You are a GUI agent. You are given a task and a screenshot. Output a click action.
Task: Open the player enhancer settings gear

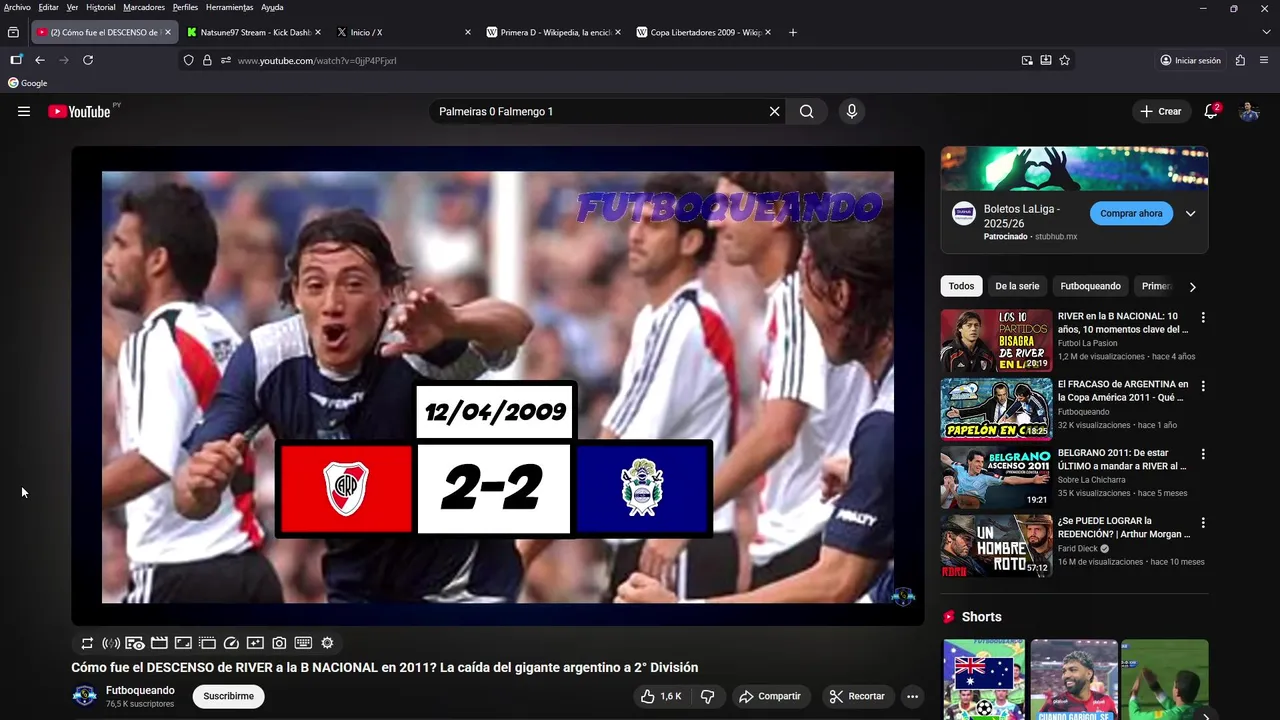point(327,643)
